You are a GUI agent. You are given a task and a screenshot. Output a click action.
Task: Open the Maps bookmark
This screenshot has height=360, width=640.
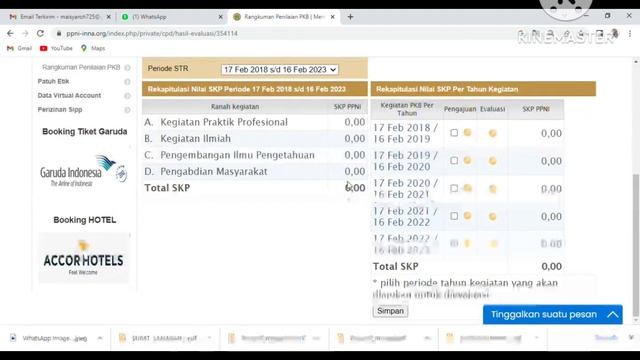pos(93,48)
